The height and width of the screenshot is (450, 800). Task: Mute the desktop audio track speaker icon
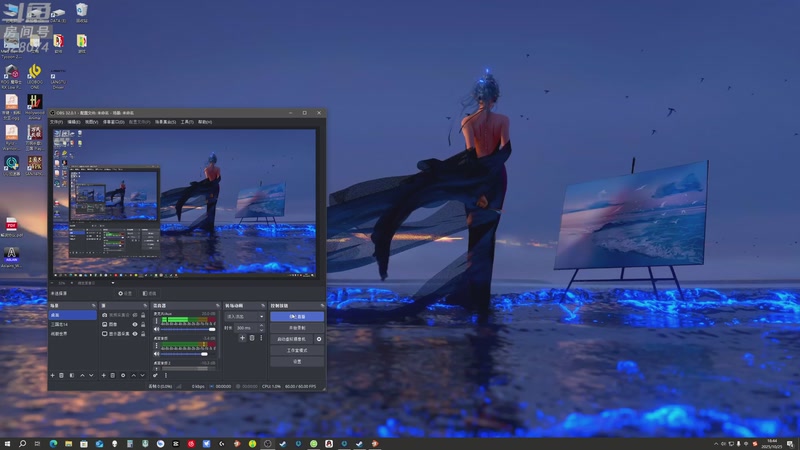[x=157, y=354]
